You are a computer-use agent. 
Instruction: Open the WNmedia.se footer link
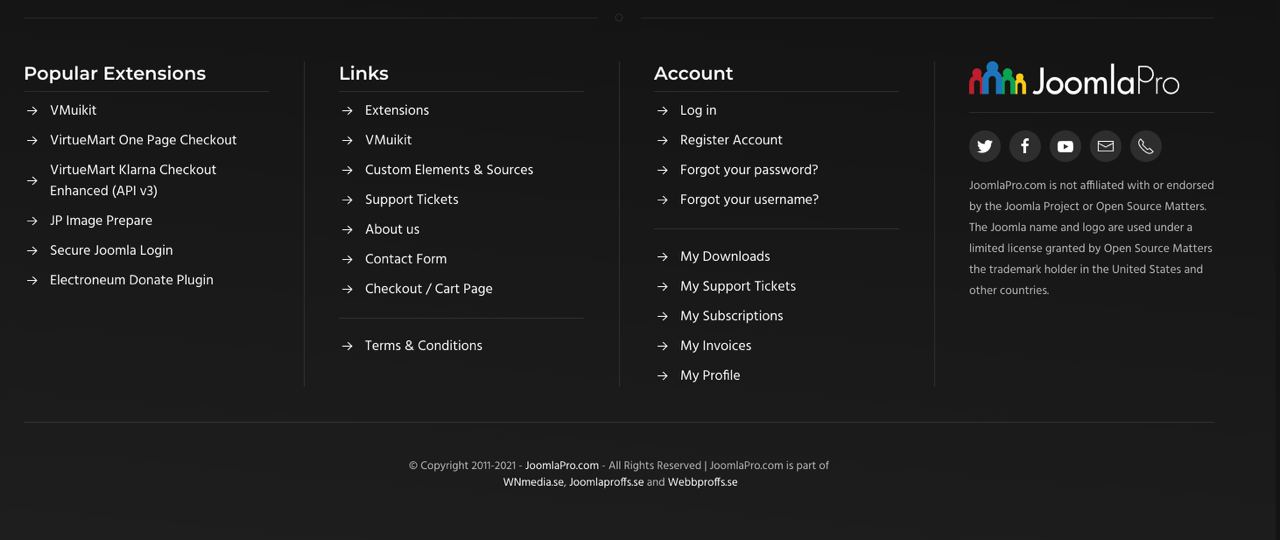533,482
